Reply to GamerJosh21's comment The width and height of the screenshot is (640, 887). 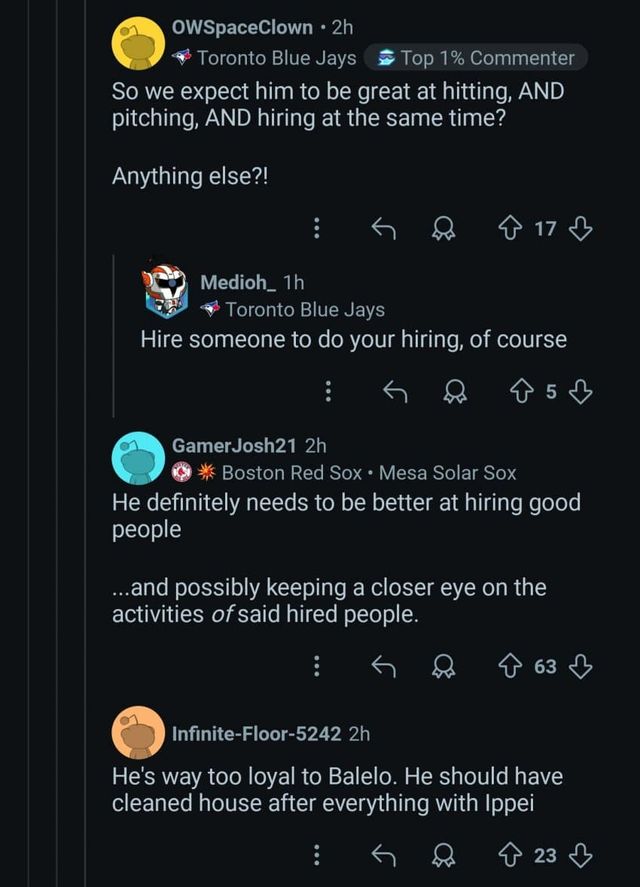click(x=384, y=665)
